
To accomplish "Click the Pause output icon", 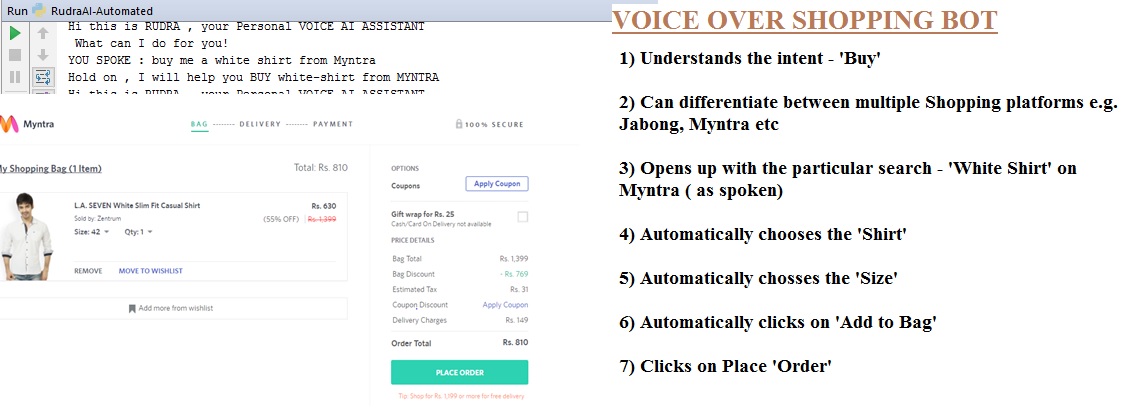I will pyautogui.click(x=15, y=77).
